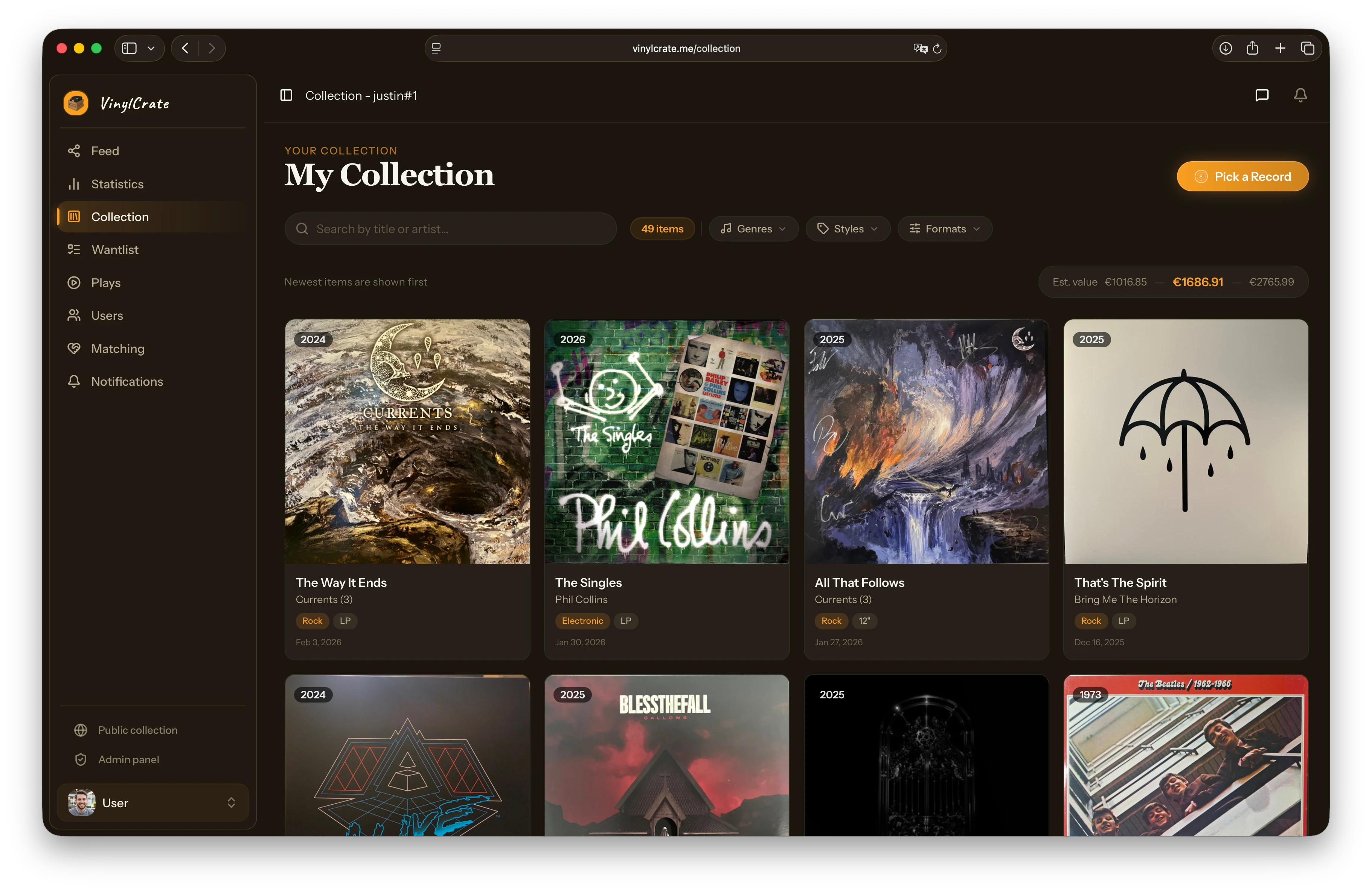Toggle Safari's sidebar visibility button
The height and width of the screenshot is (892, 1372).
[x=129, y=48]
